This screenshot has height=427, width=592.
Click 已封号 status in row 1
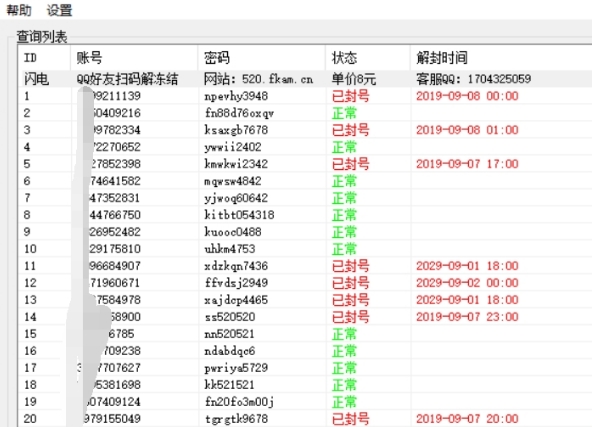pos(350,96)
